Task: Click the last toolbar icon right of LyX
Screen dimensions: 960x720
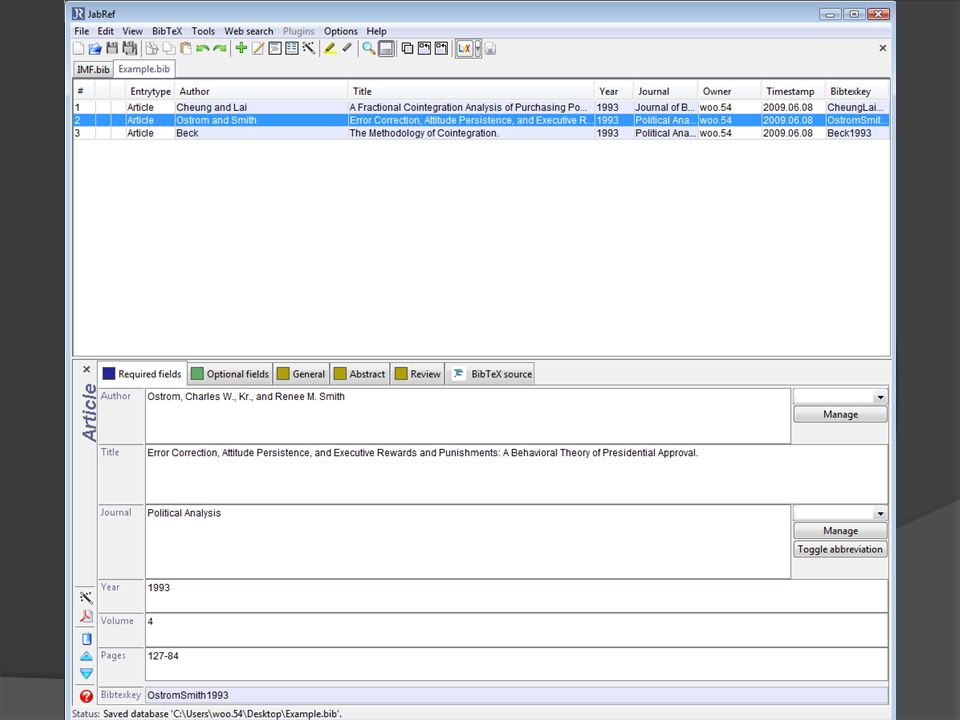Action: tap(490, 48)
